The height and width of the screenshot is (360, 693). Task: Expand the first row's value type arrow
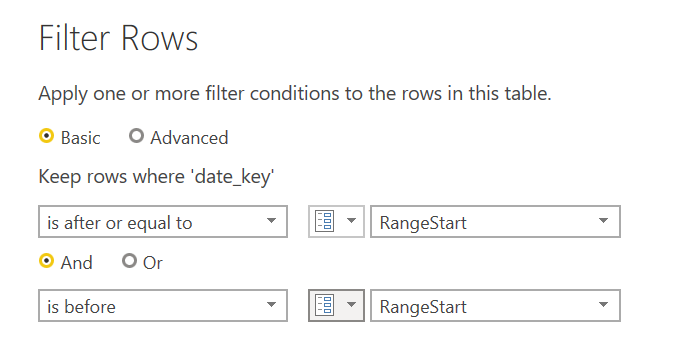351,221
